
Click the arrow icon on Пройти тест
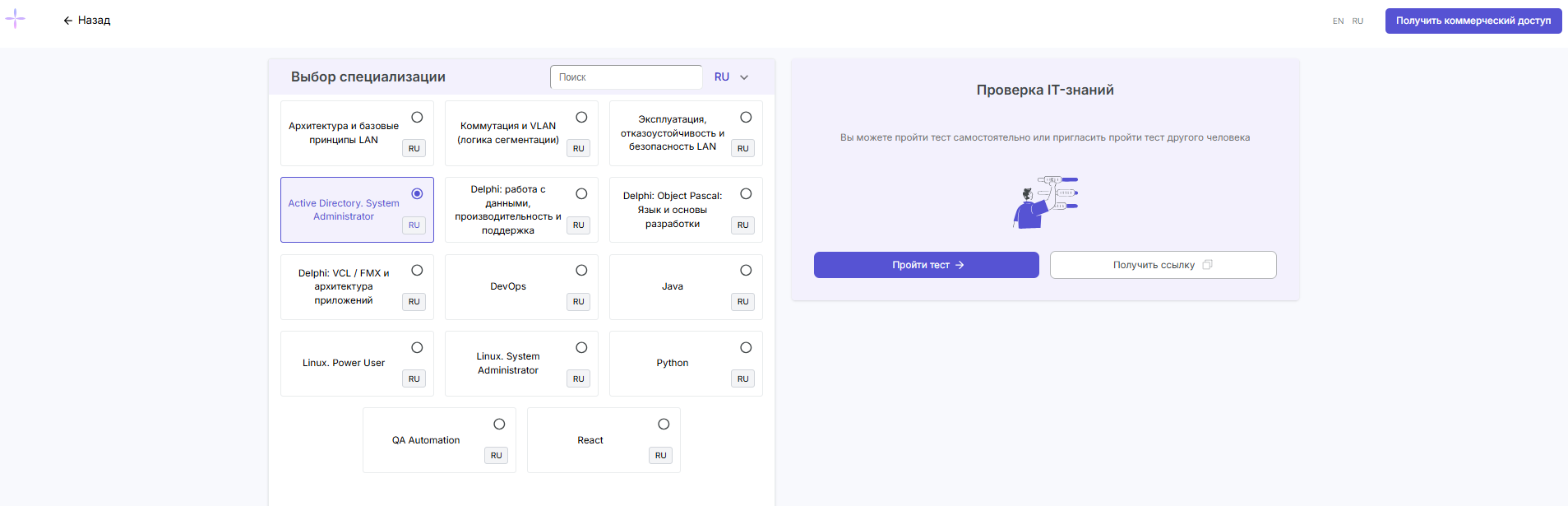tap(960, 265)
